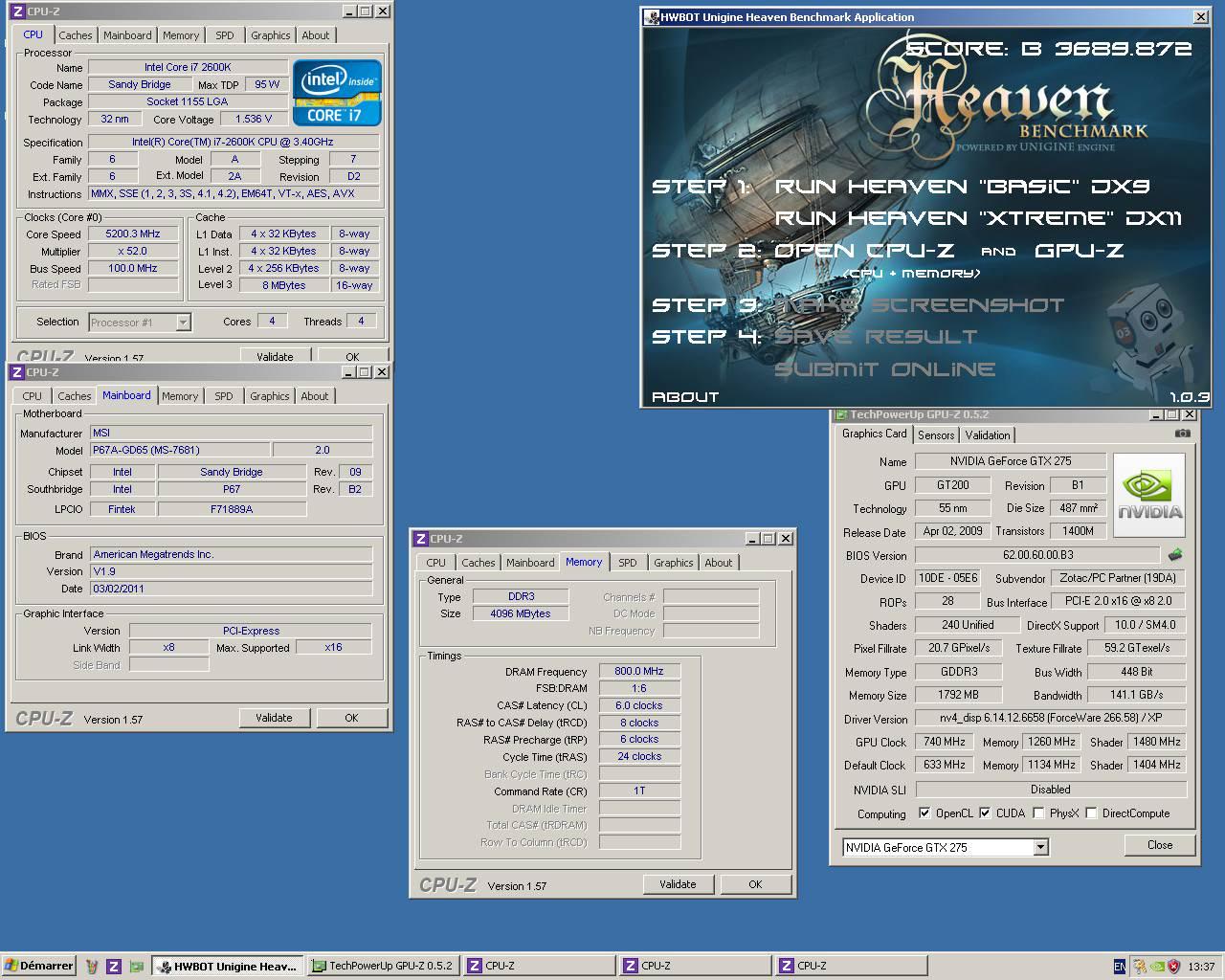Click the BIOS Version 62.00.60.00.B3 field
The width and height of the screenshot is (1225, 980).
click(1037, 555)
